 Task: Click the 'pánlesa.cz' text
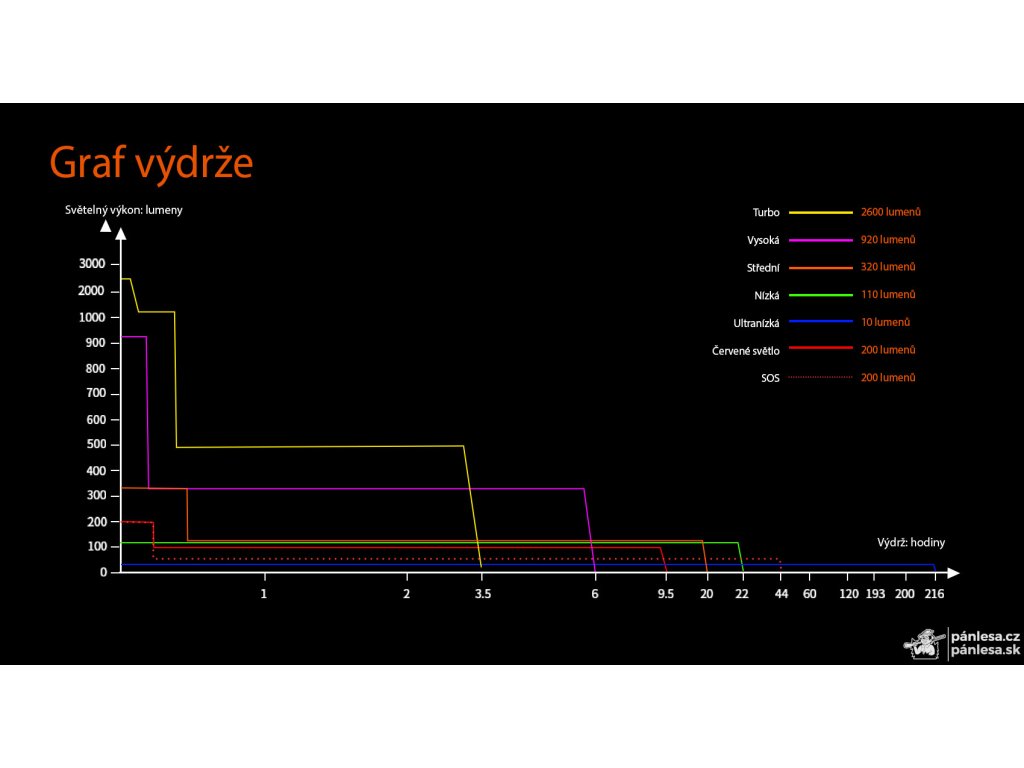985,636
